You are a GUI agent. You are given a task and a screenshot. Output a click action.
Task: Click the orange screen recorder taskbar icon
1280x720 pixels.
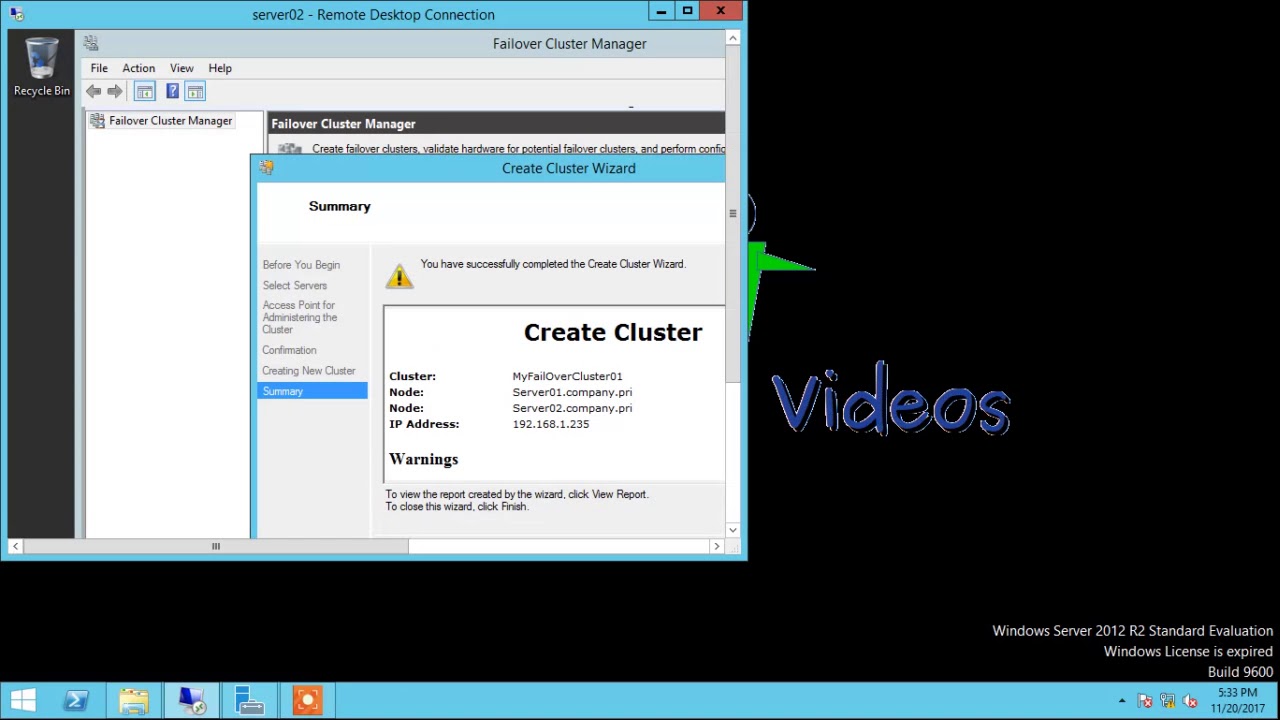[x=307, y=701]
